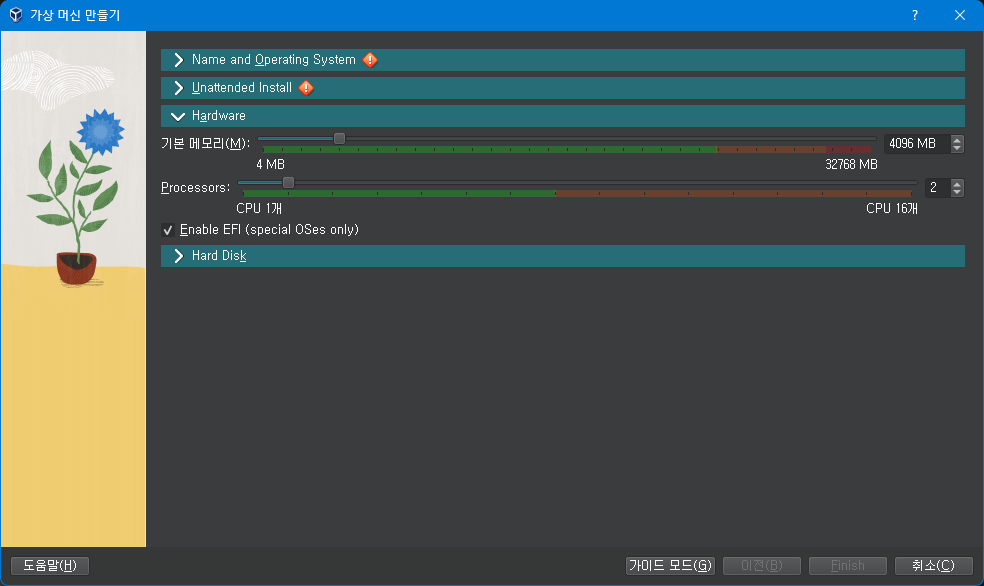
Task: Click the 'CPU 1개' minimum label
Action: pyautogui.click(x=259, y=208)
